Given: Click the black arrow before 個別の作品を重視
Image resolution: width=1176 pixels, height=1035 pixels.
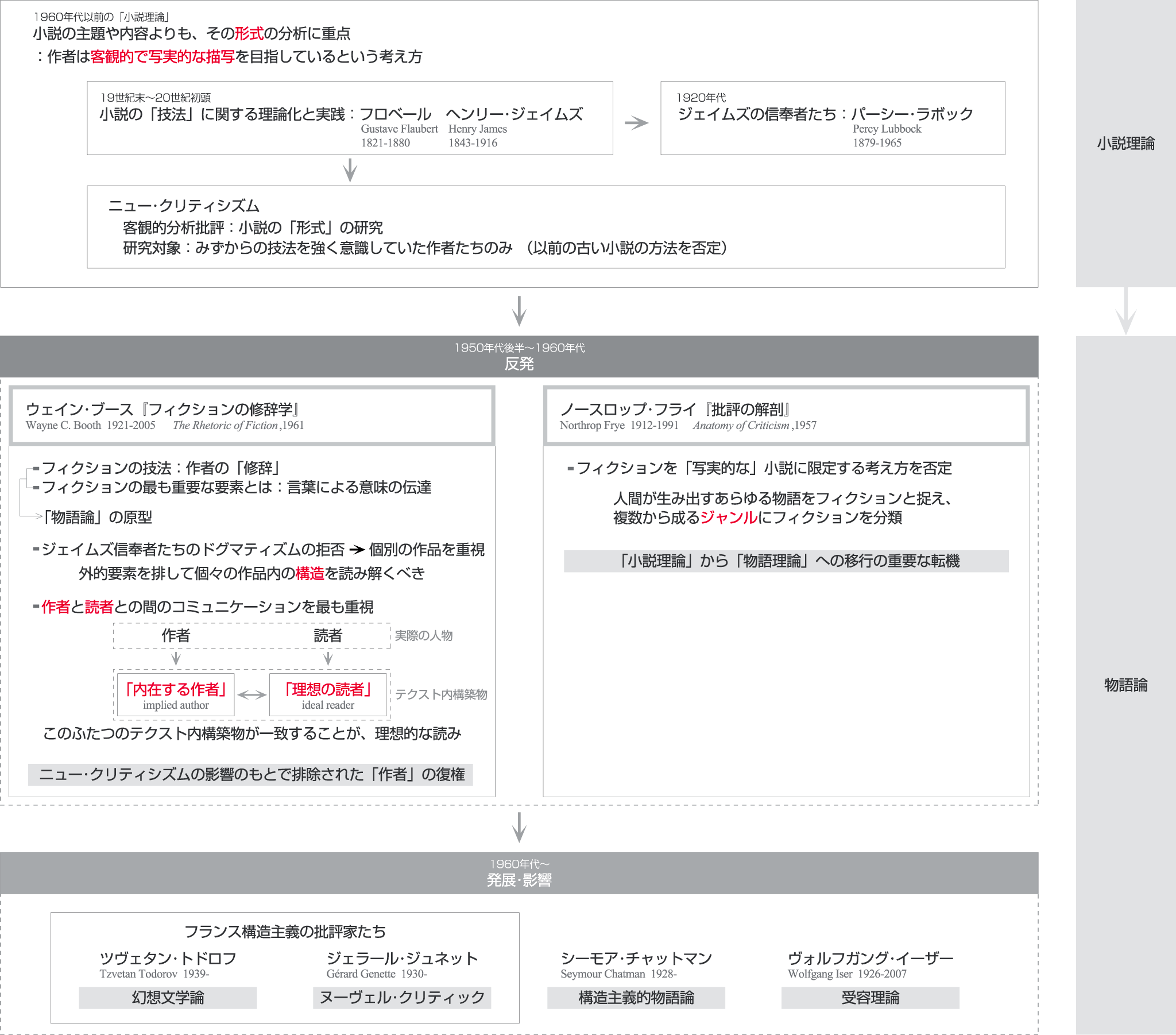Looking at the screenshot, I should [357, 550].
